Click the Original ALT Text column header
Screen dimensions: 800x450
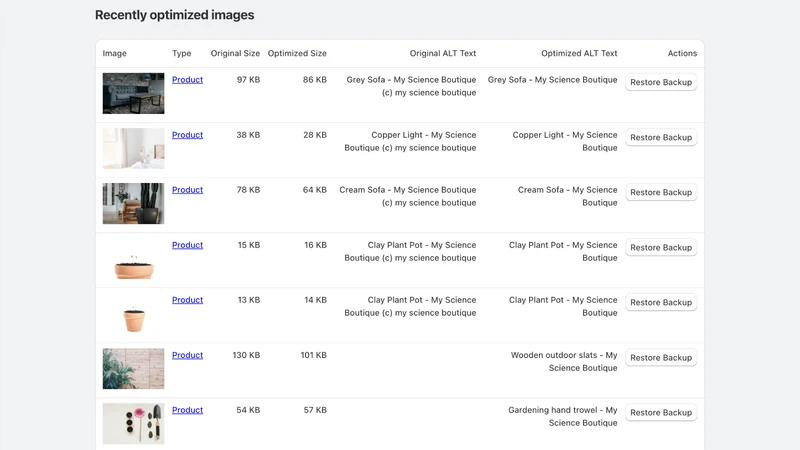(x=443, y=53)
